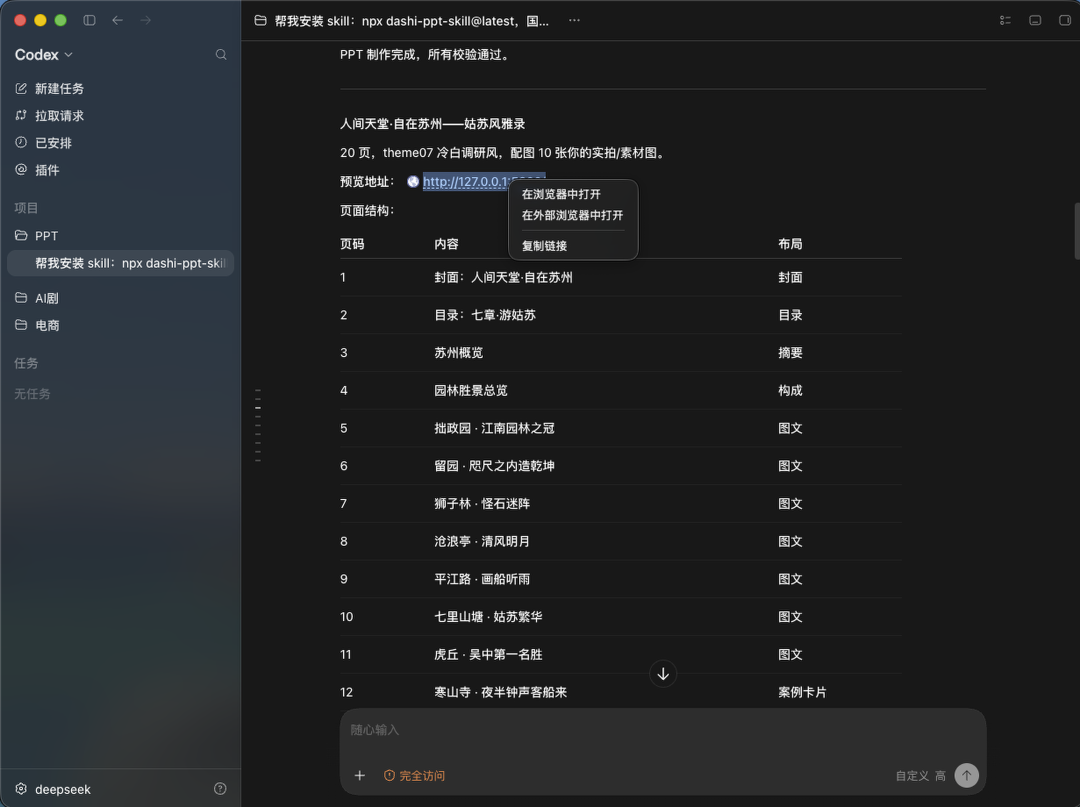Click the heading 人间天堂·自在苏州——姑苏风雅录
Screen dimensions: 1080x807
tap(433, 124)
